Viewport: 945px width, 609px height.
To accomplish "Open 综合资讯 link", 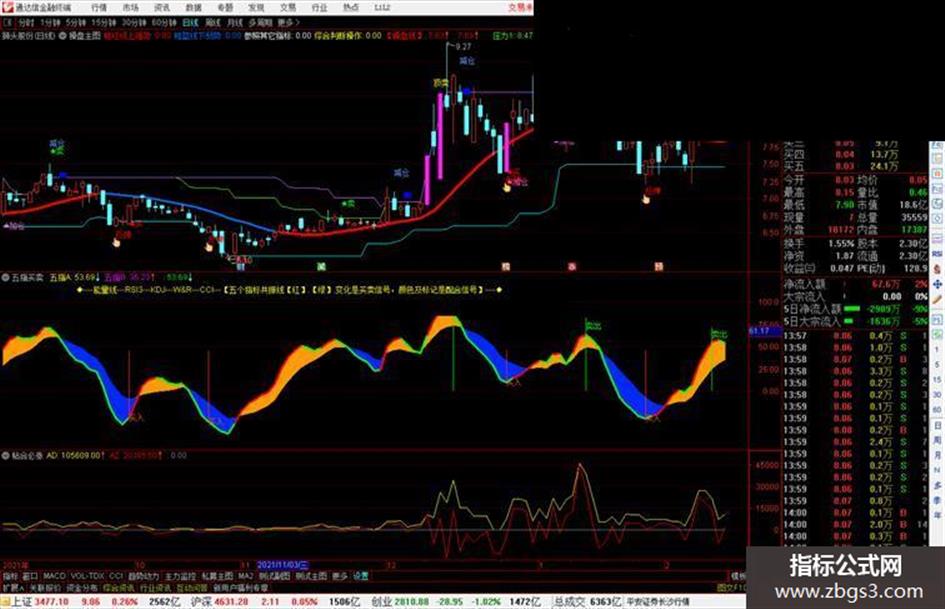I will click(x=119, y=587).
